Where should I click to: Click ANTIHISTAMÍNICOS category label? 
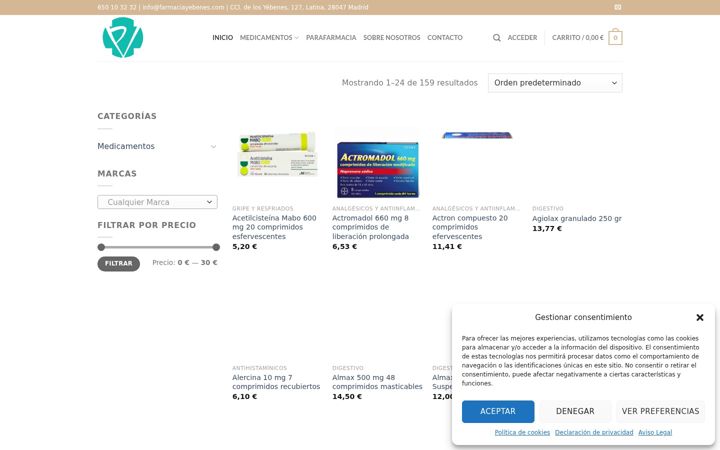point(259,368)
